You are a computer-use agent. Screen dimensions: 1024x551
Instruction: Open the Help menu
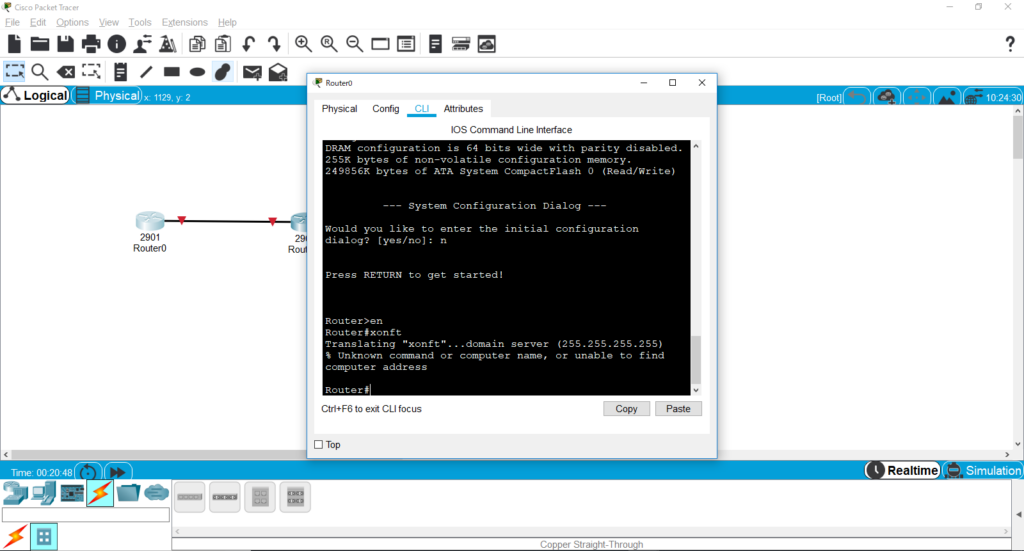227,22
